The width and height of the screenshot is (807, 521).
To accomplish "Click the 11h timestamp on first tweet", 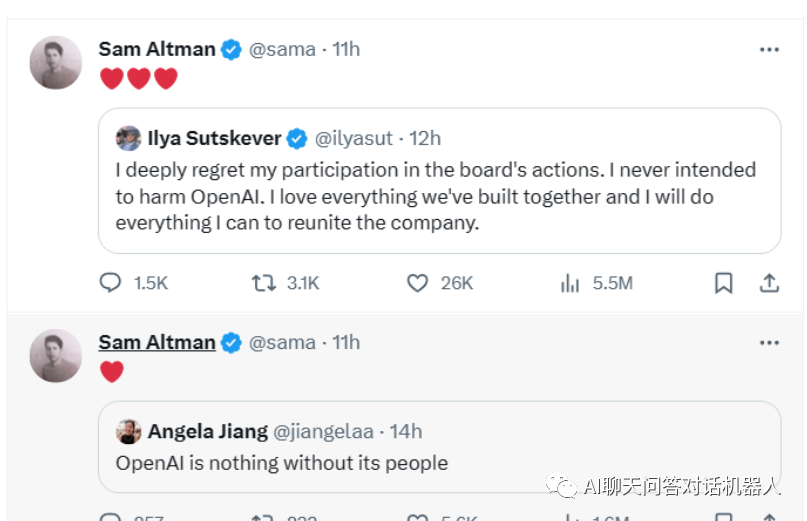I will pos(346,49).
